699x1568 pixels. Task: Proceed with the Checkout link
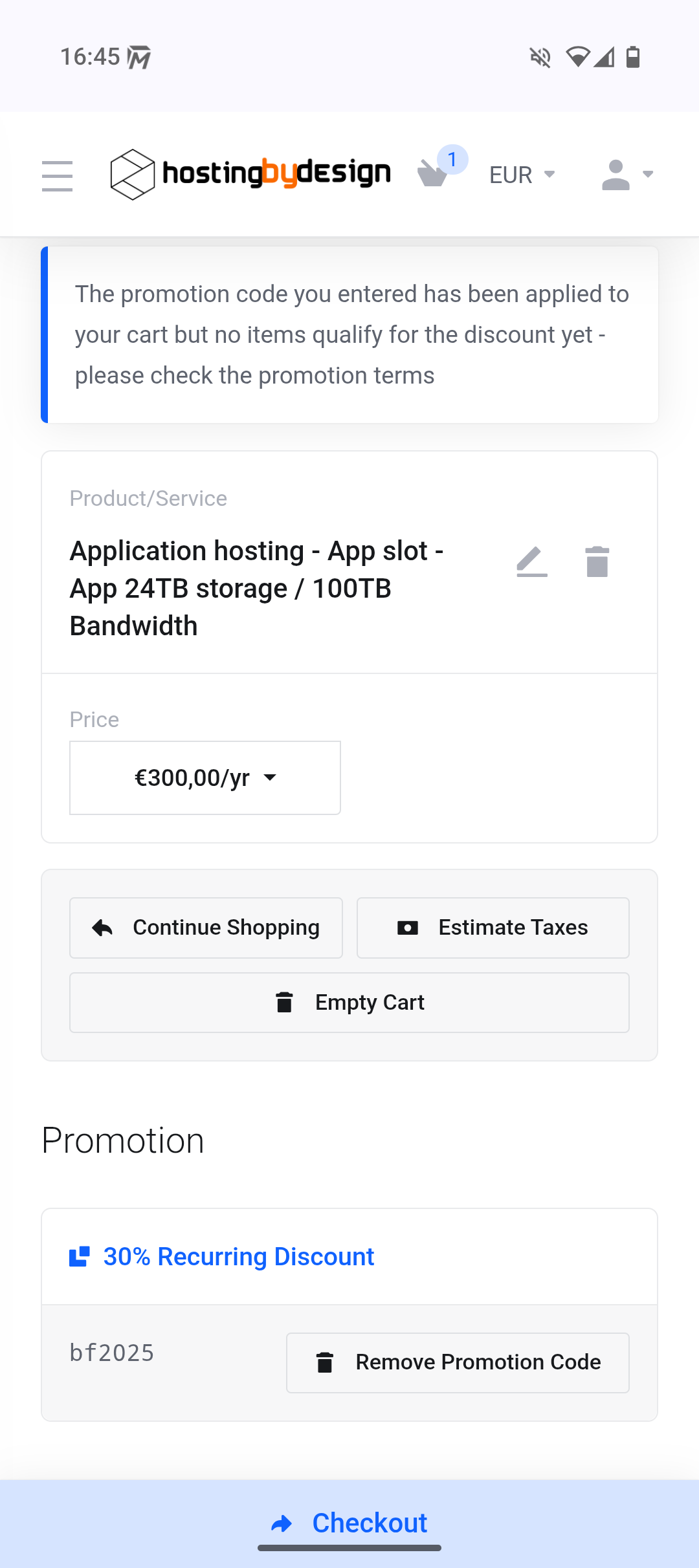(349, 1523)
